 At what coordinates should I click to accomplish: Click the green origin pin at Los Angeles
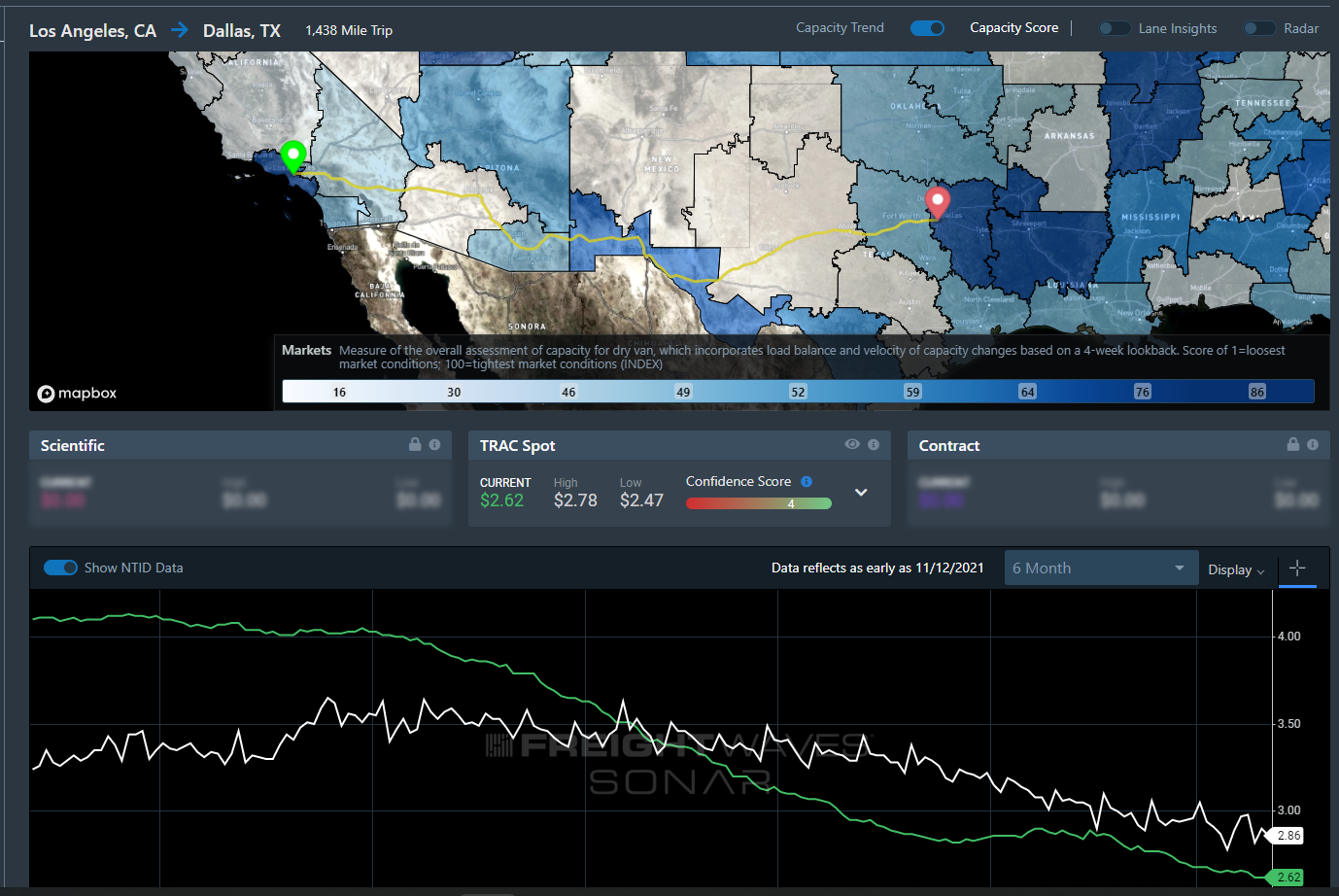click(293, 155)
